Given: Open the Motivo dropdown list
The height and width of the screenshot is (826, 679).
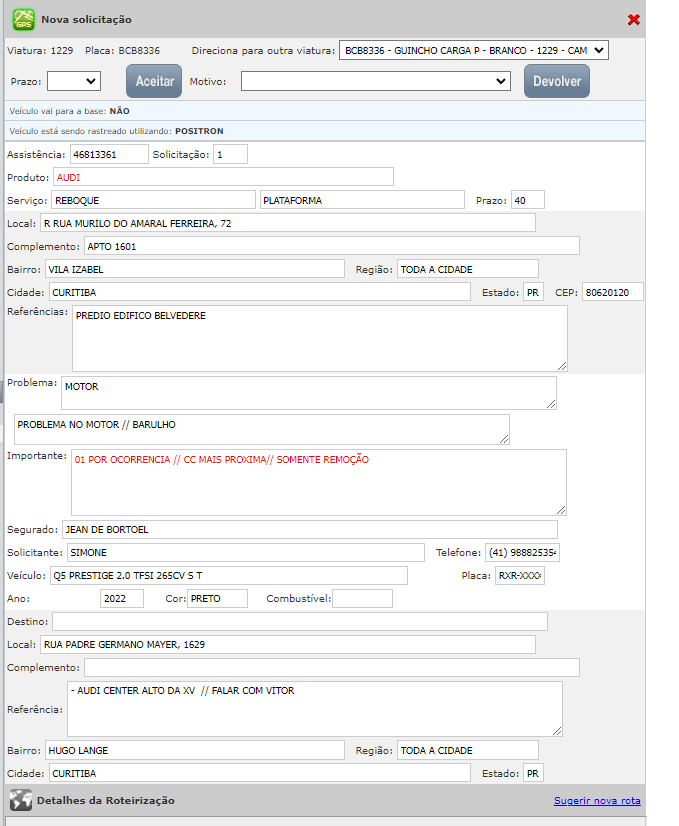Looking at the screenshot, I should (x=375, y=81).
